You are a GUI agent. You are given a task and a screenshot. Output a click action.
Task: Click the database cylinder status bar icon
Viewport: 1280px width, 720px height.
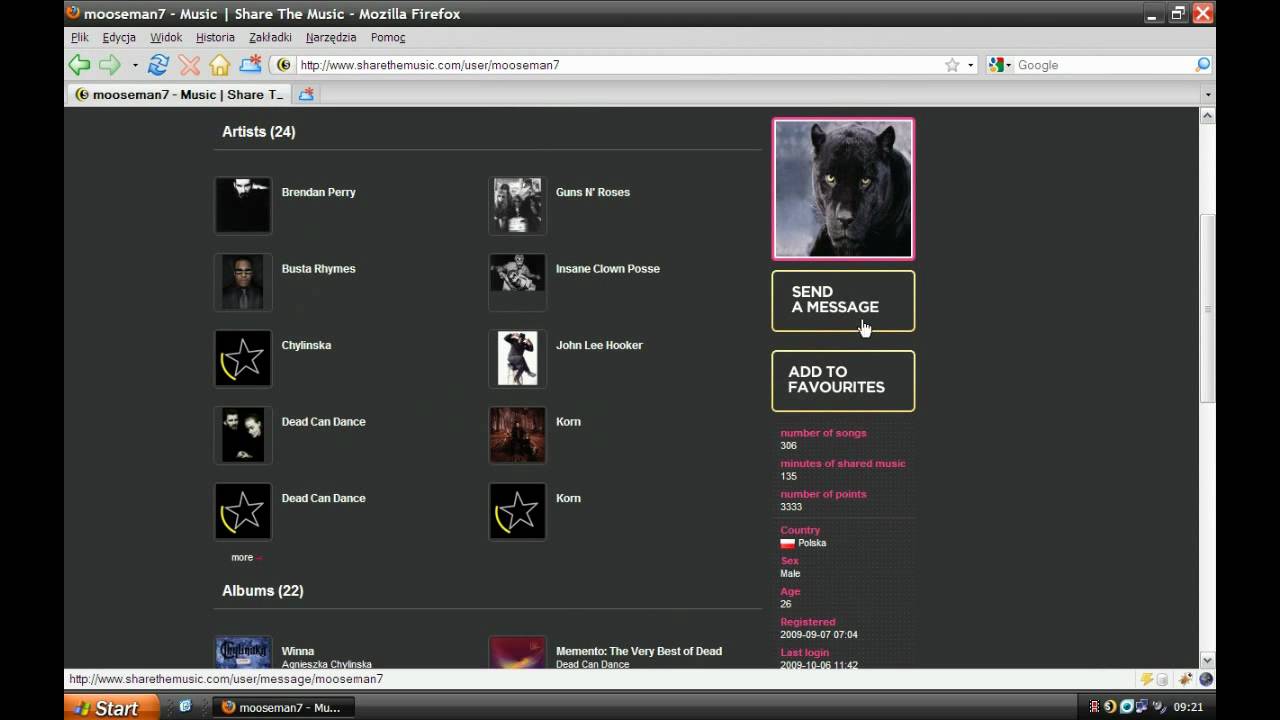(x=1162, y=679)
